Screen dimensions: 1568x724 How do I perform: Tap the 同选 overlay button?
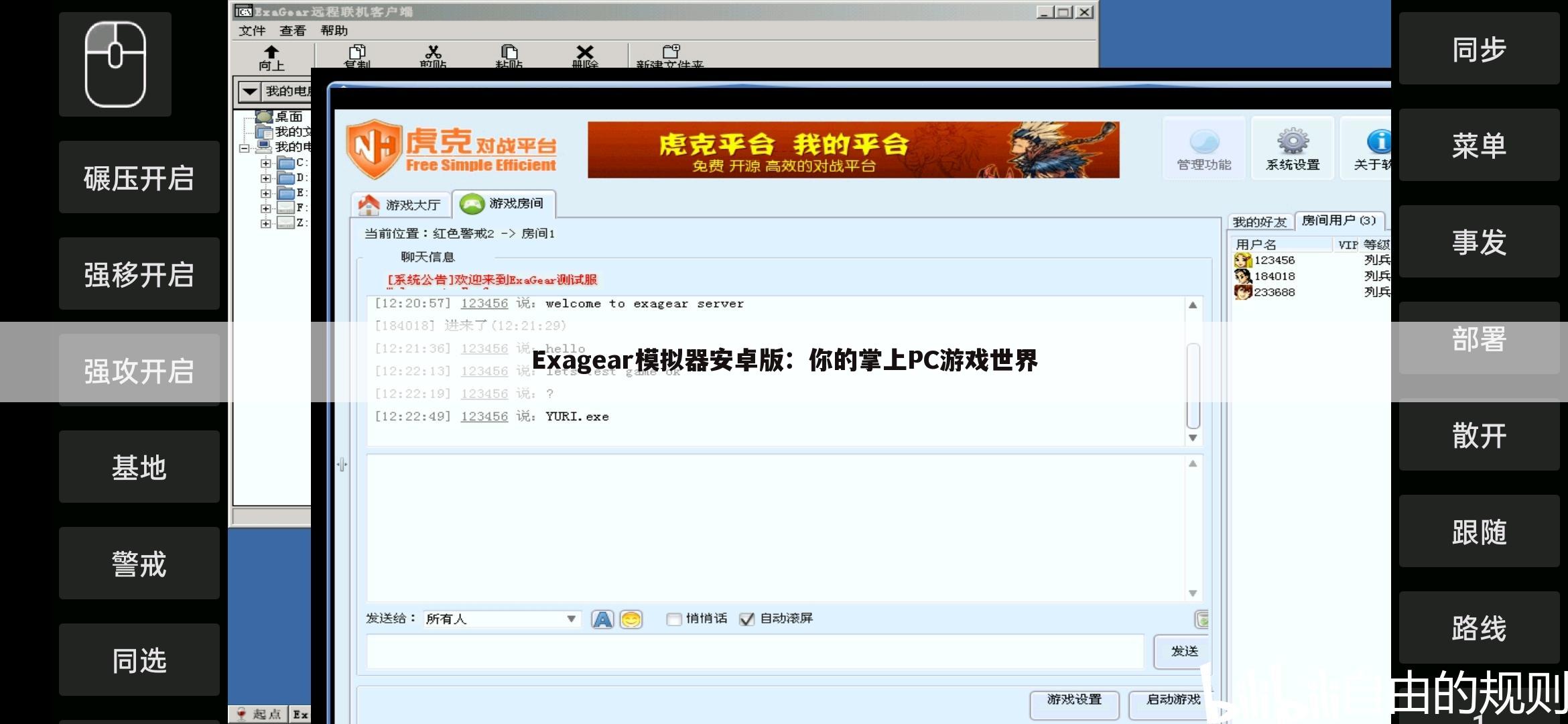139,660
